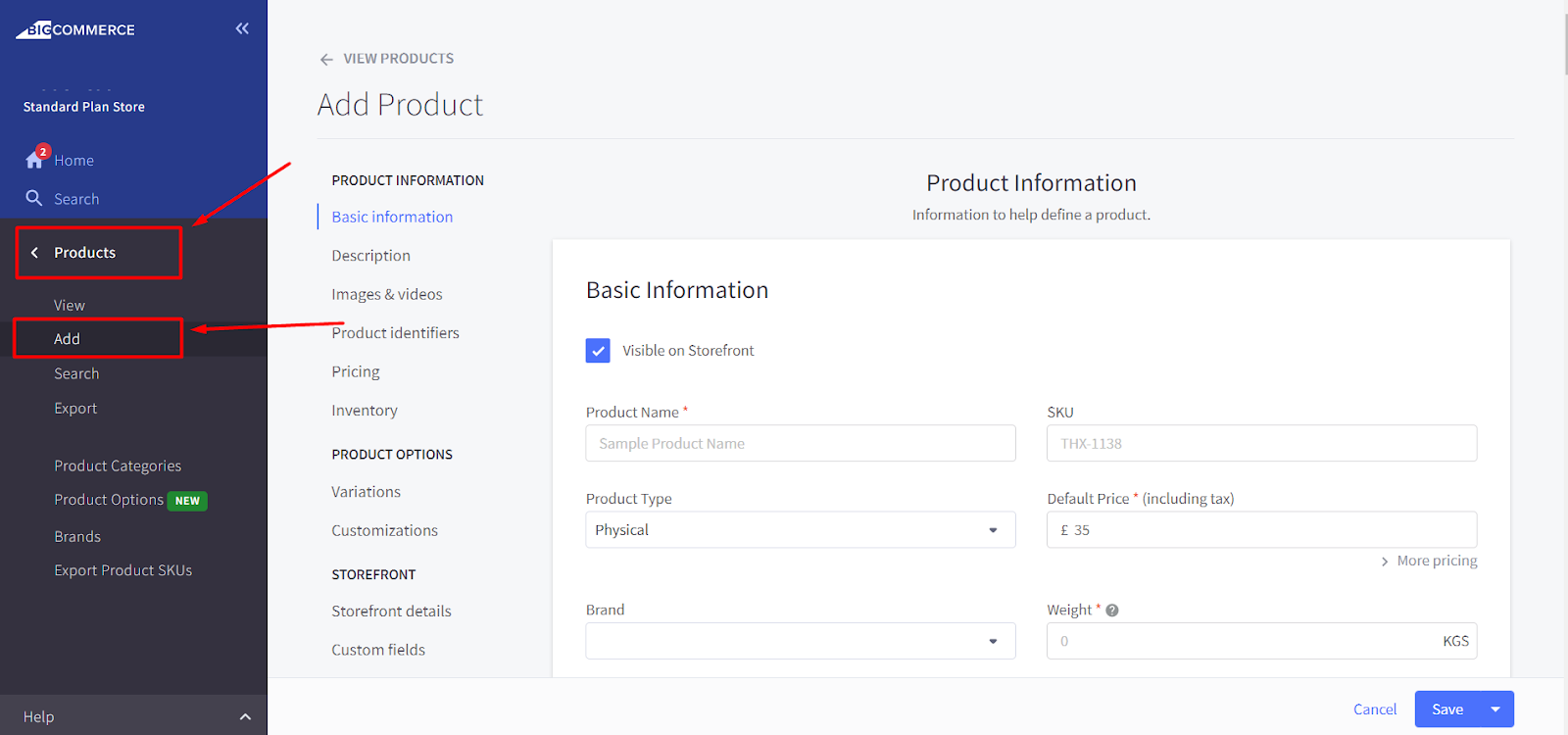Click the magnifying glass Search icon
The image size is (1568, 735).
pos(34,198)
